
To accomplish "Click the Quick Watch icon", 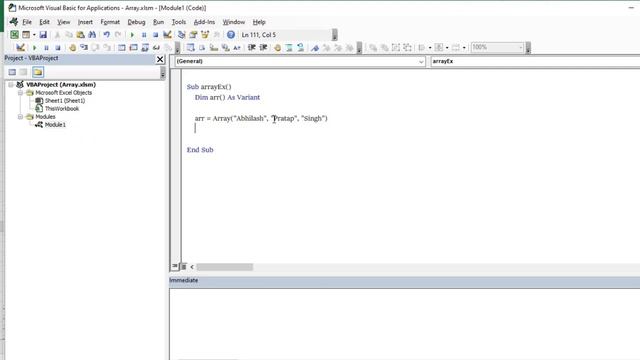I will pyautogui.click(x=156, y=48).
